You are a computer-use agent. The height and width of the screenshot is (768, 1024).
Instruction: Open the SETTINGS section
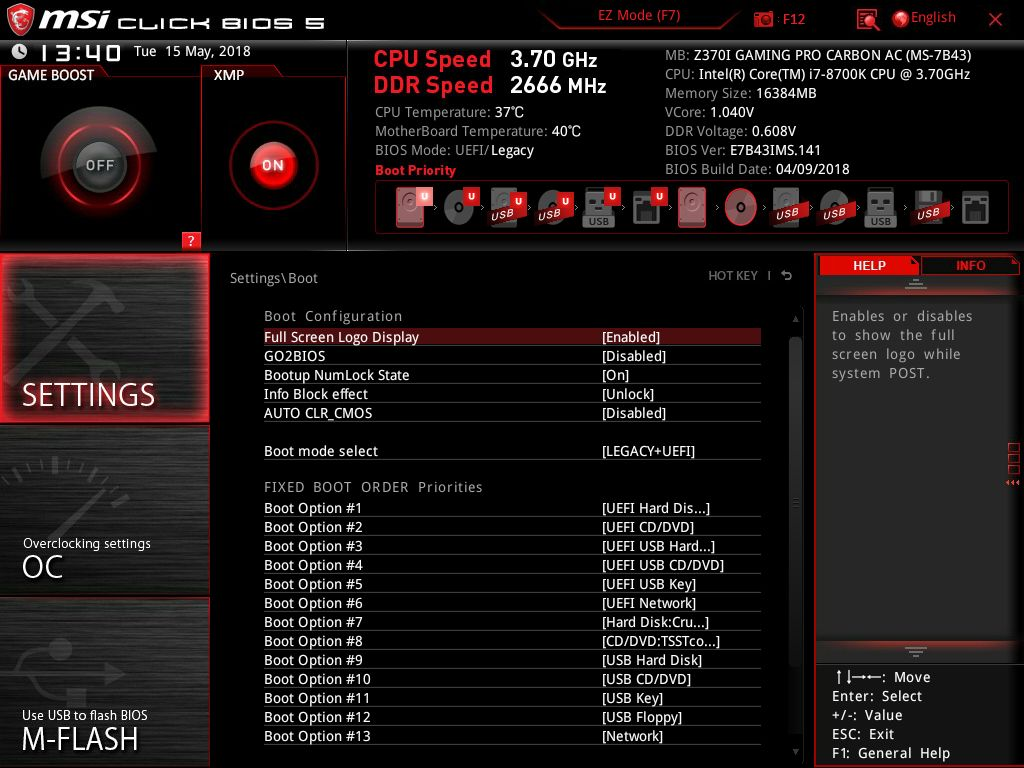point(104,338)
